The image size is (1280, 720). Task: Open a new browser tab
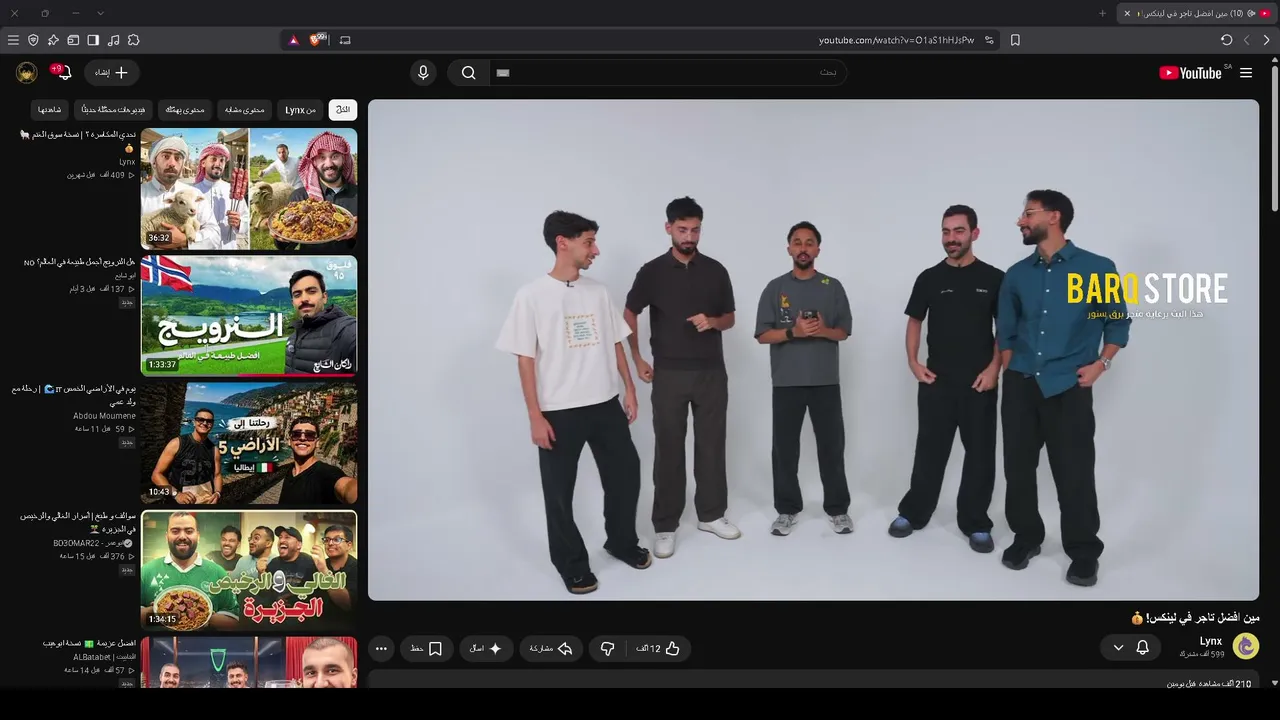click(1102, 13)
